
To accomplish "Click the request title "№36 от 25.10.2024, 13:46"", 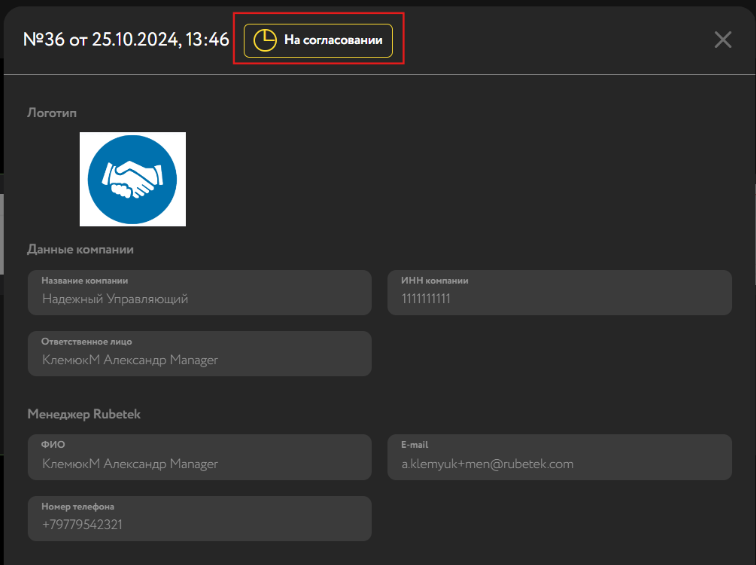I will click(126, 40).
